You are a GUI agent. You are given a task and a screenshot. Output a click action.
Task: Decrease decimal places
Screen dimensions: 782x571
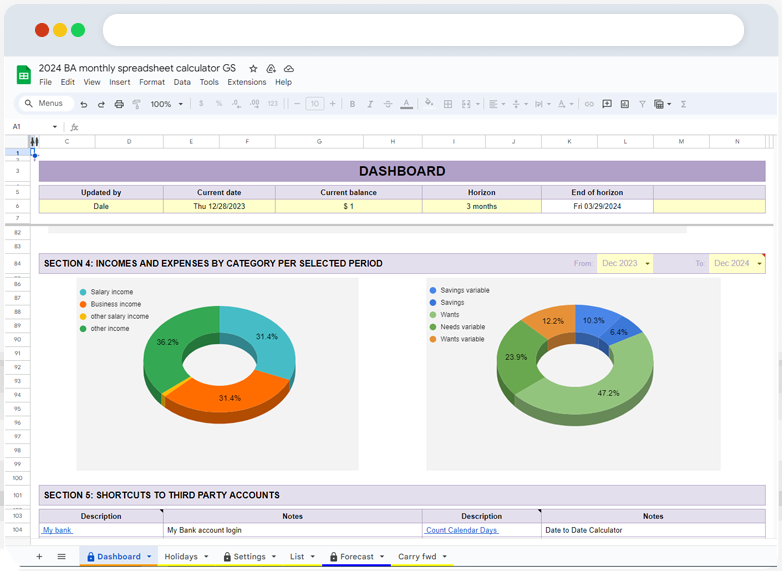[x=236, y=104]
